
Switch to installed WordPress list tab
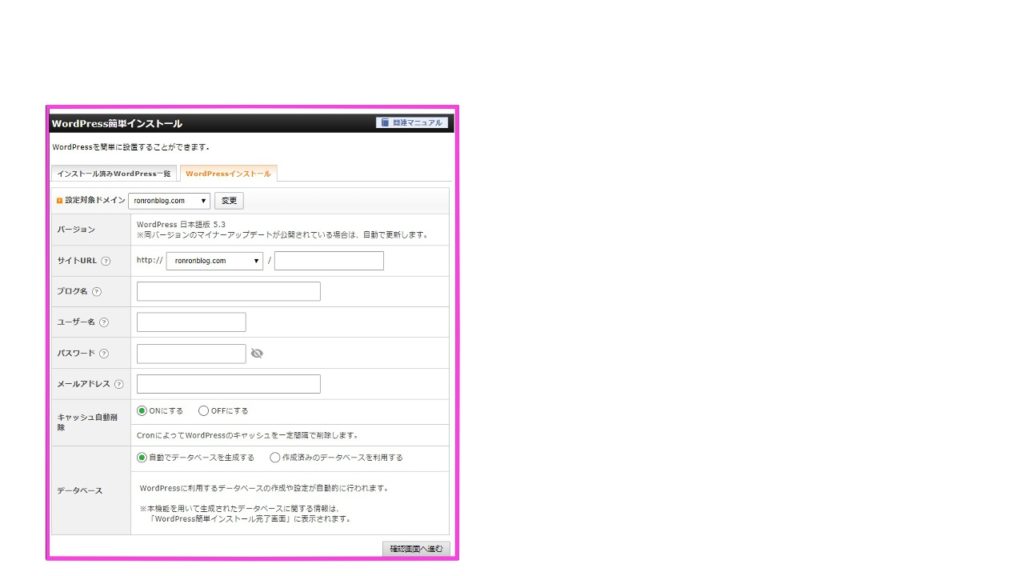[x=114, y=174]
